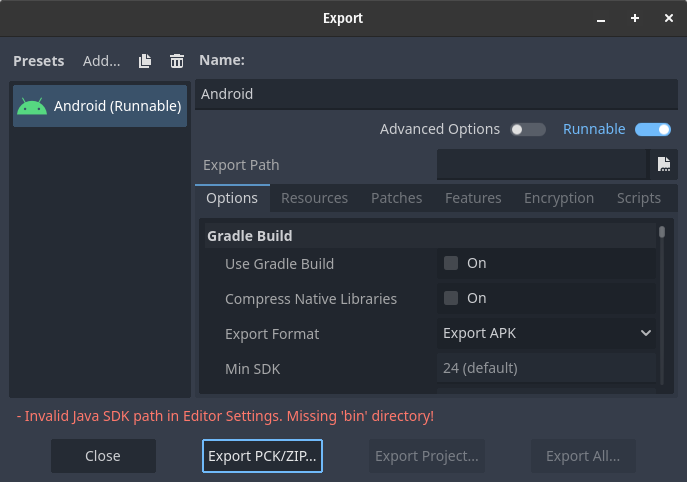Browse export path with the file icon
687x482 pixels.
(663, 165)
